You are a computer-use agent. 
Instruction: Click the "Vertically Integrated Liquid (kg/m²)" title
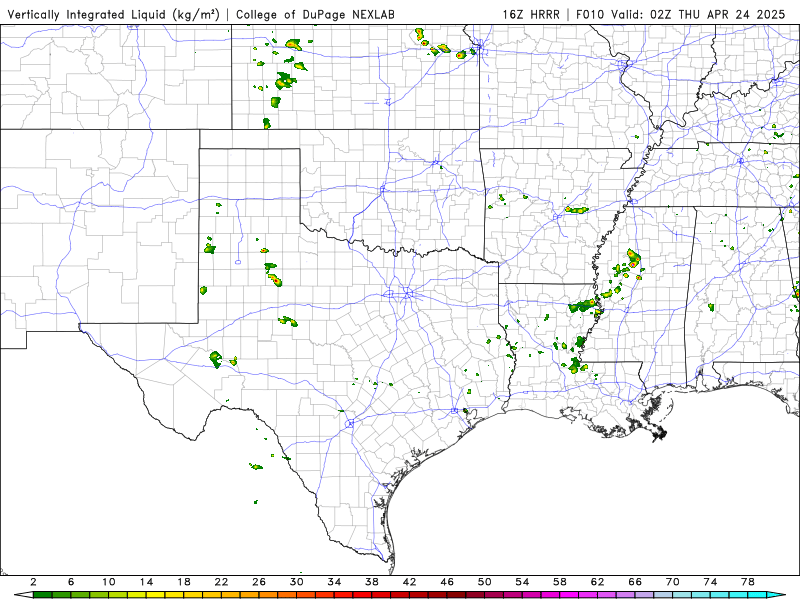click(x=113, y=14)
